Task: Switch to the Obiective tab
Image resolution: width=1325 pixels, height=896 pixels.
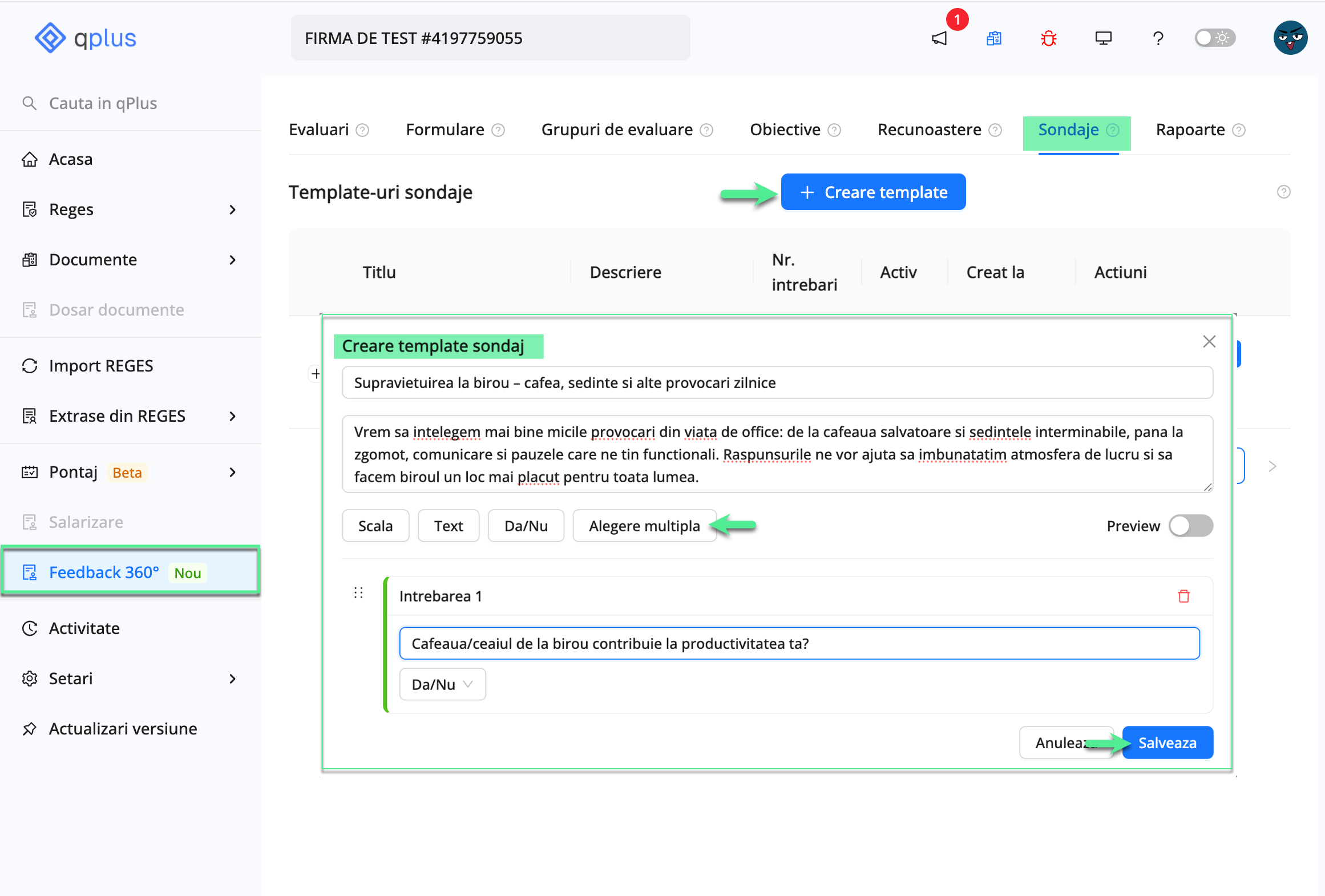Action: [x=785, y=130]
